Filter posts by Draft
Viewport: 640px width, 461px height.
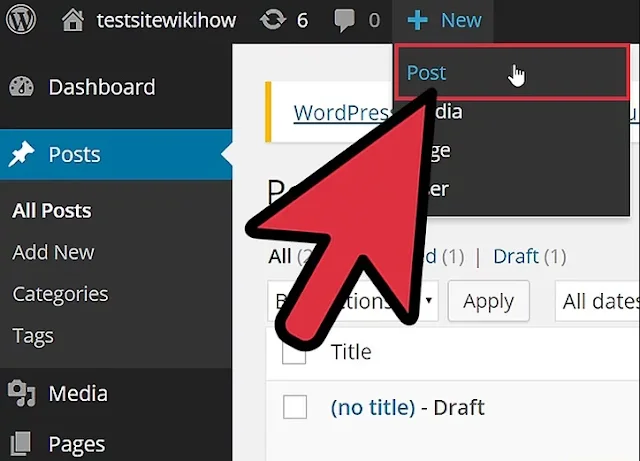click(x=516, y=257)
